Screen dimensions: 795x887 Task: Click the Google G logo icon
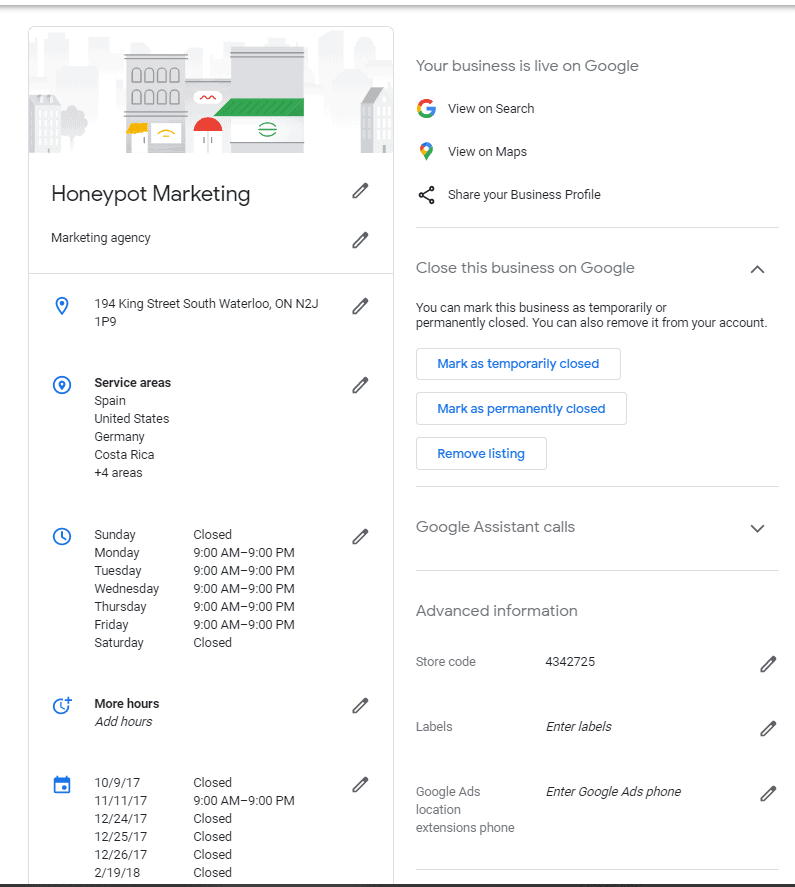(427, 108)
